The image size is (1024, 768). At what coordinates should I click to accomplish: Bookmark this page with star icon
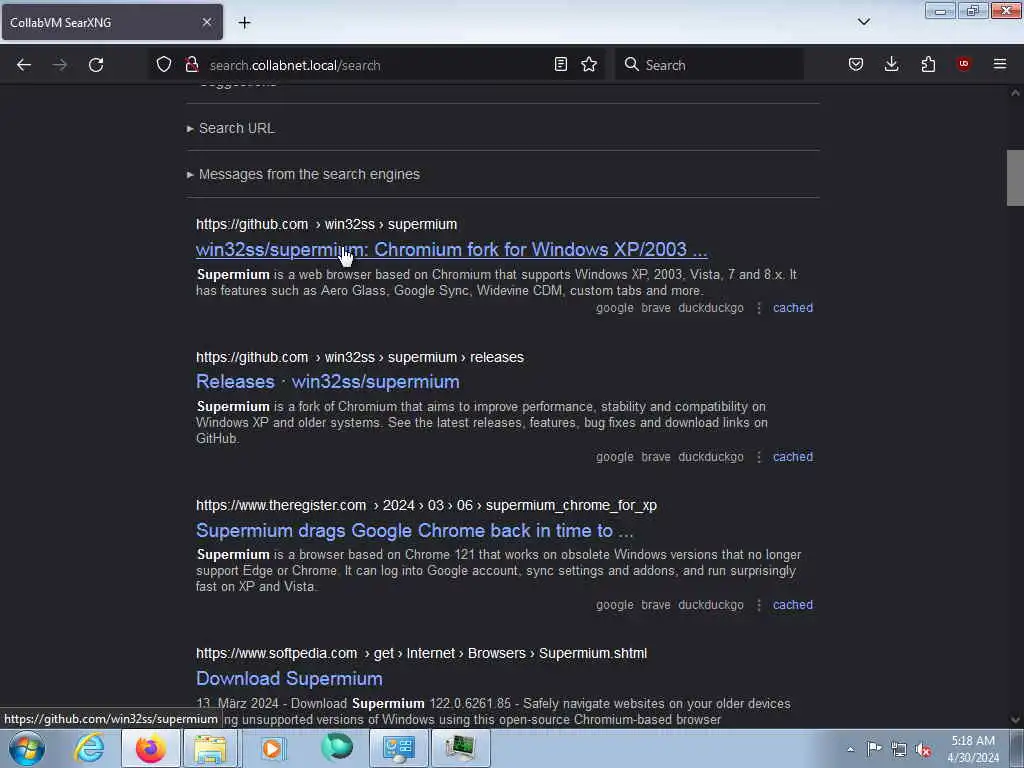pos(589,64)
